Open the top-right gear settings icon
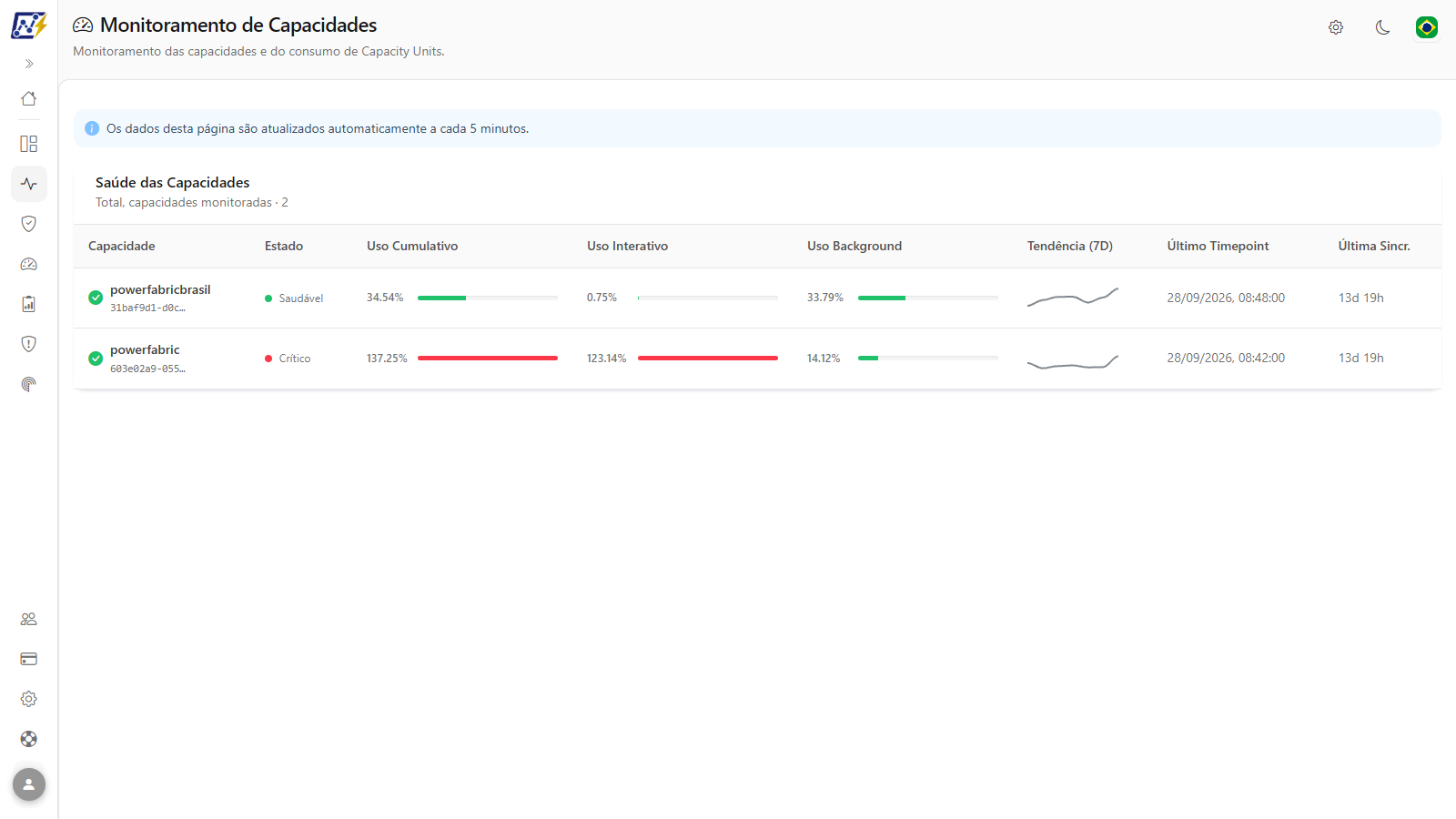Screen dimensions: 1456x819 (x=1336, y=27)
